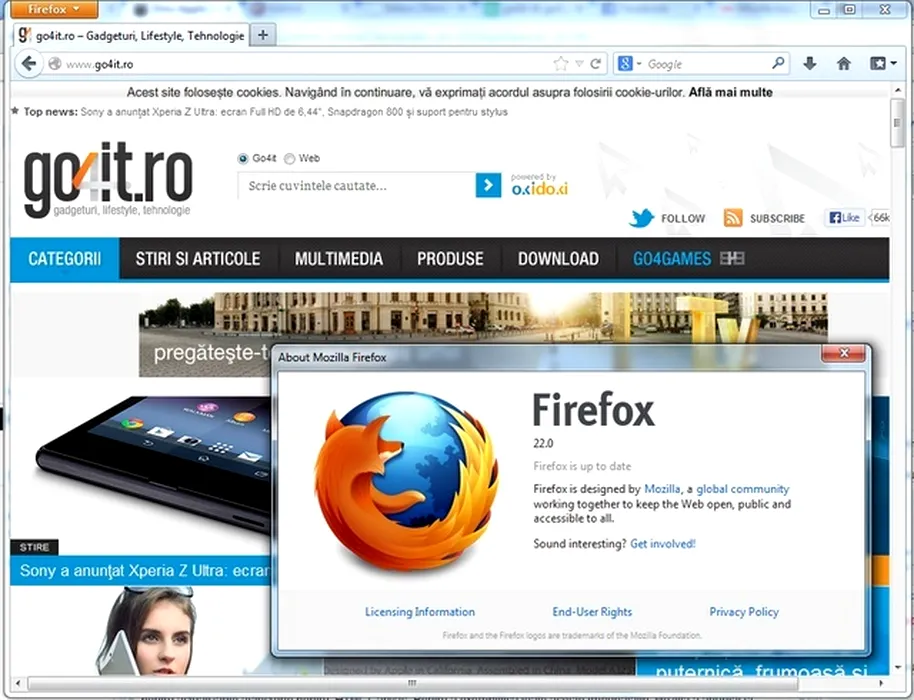This screenshot has height=700, width=914.
Task: Click the 'About Mozilla Firefox' dialog title bar
Action: tap(547, 357)
